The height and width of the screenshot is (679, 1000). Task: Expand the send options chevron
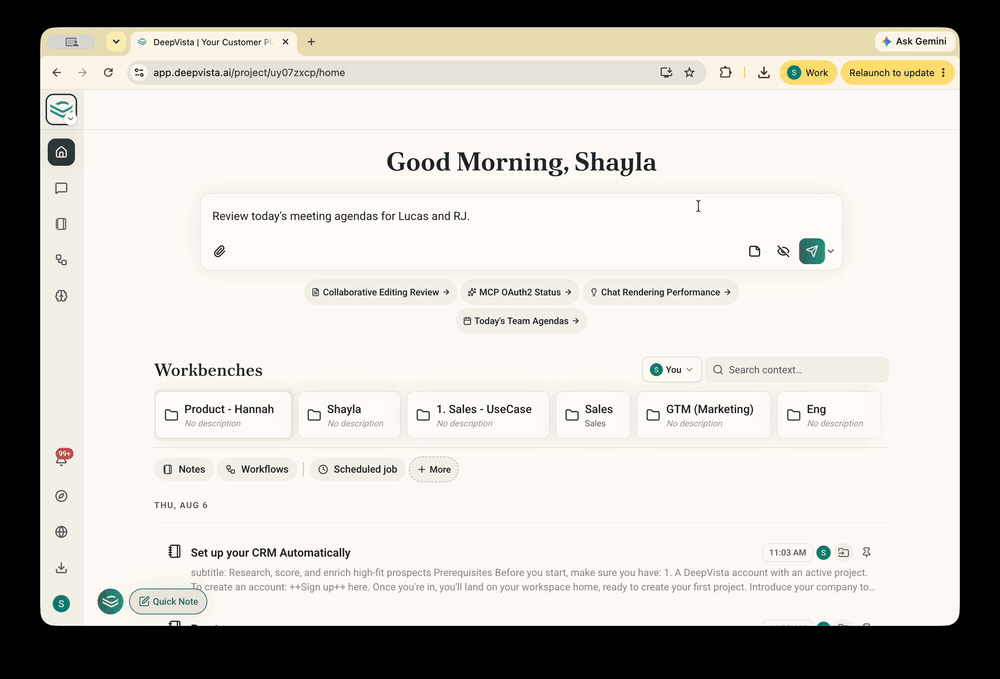[x=830, y=251]
